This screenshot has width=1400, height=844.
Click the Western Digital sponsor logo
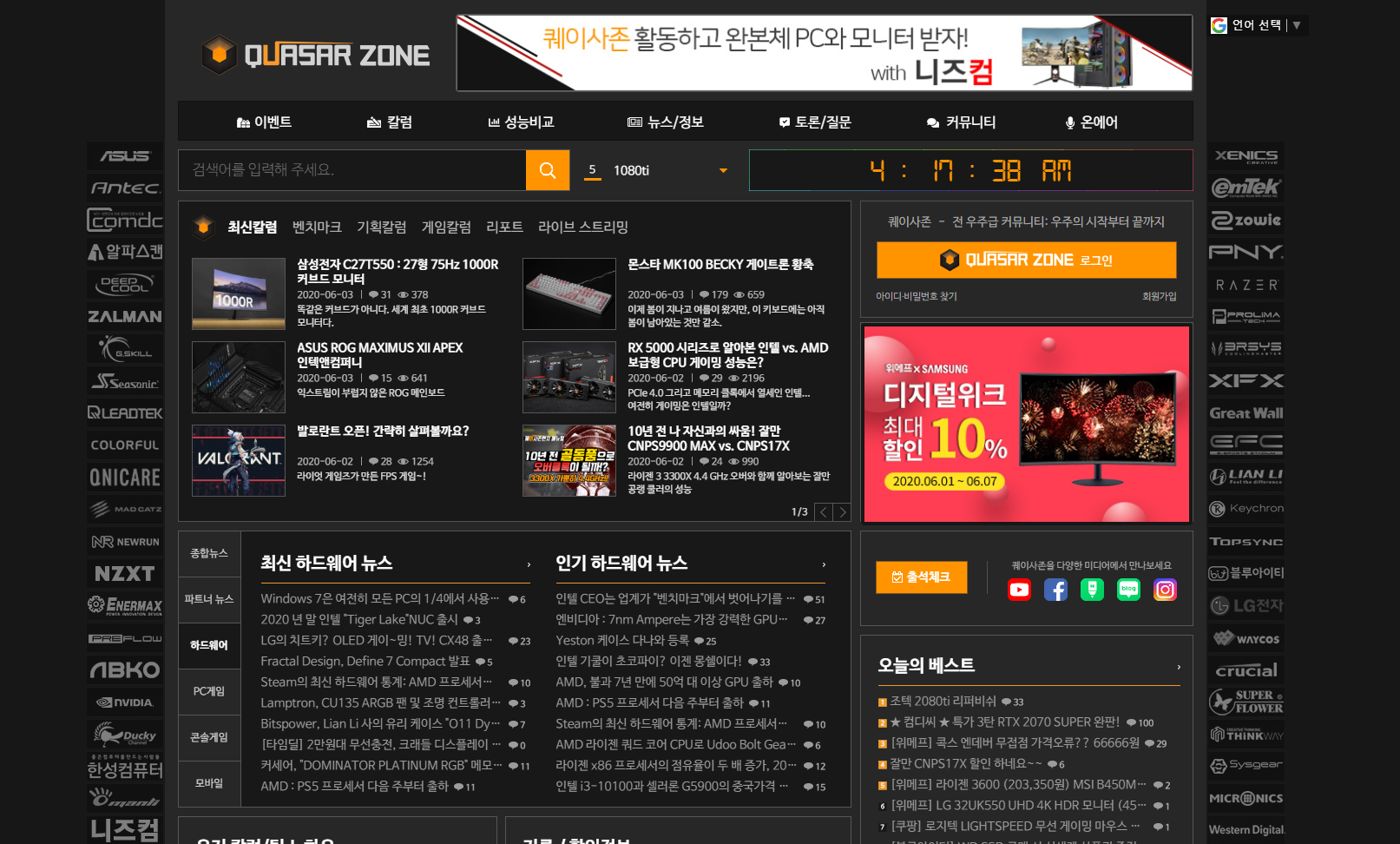pyautogui.click(x=1246, y=830)
